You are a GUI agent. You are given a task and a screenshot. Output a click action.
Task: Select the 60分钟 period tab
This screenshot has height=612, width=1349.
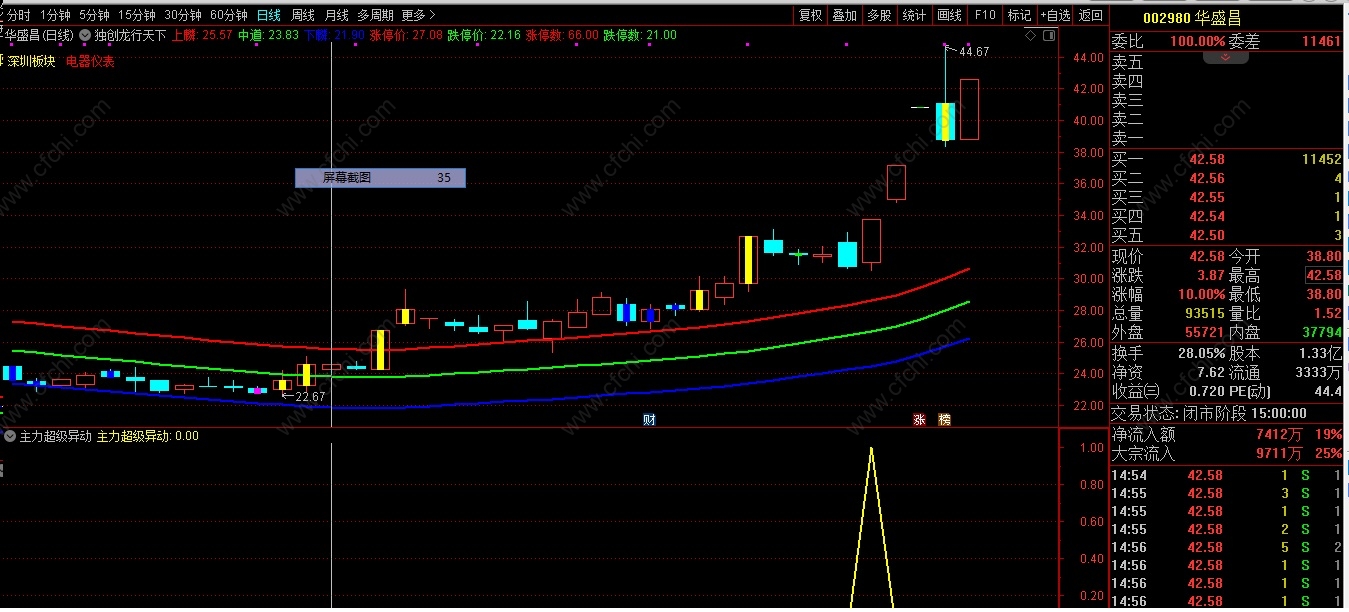[x=229, y=15]
